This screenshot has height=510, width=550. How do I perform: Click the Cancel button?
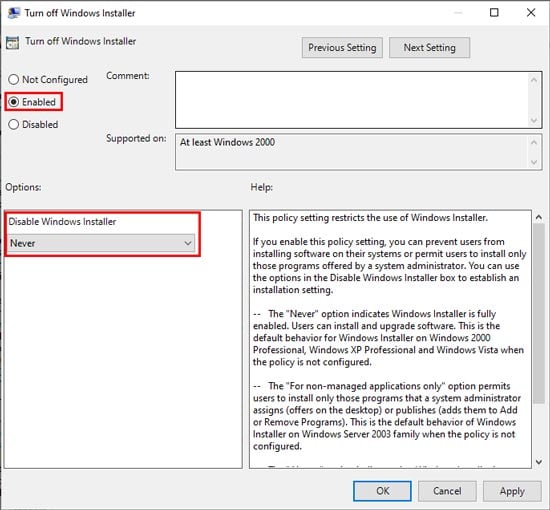click(x=447, y=491)
